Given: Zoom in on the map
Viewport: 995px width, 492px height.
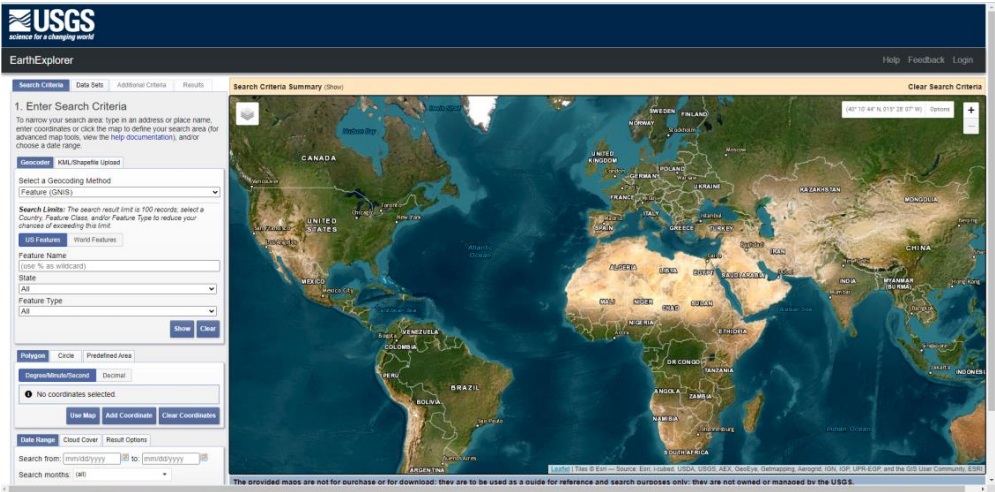Looking at the screenshot, I should click(x=971, y=110).
